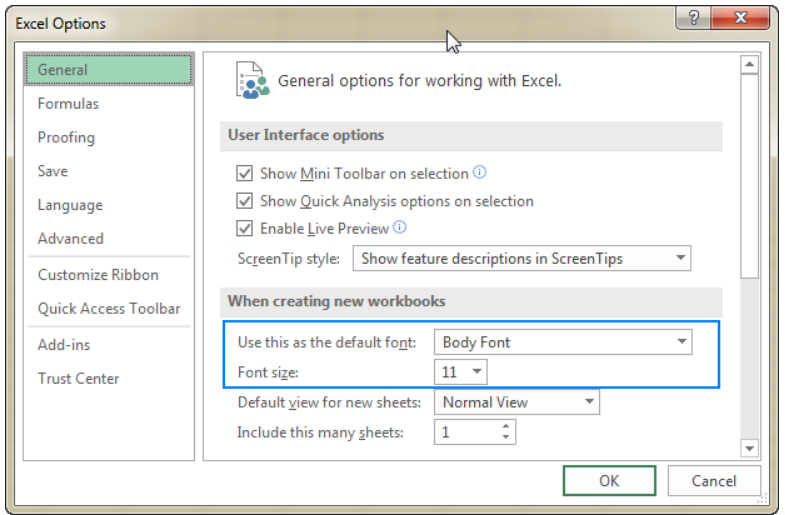785x515 pixels.
Task: Click info icon next to Enable Live Preview
Action: (400, 227)
